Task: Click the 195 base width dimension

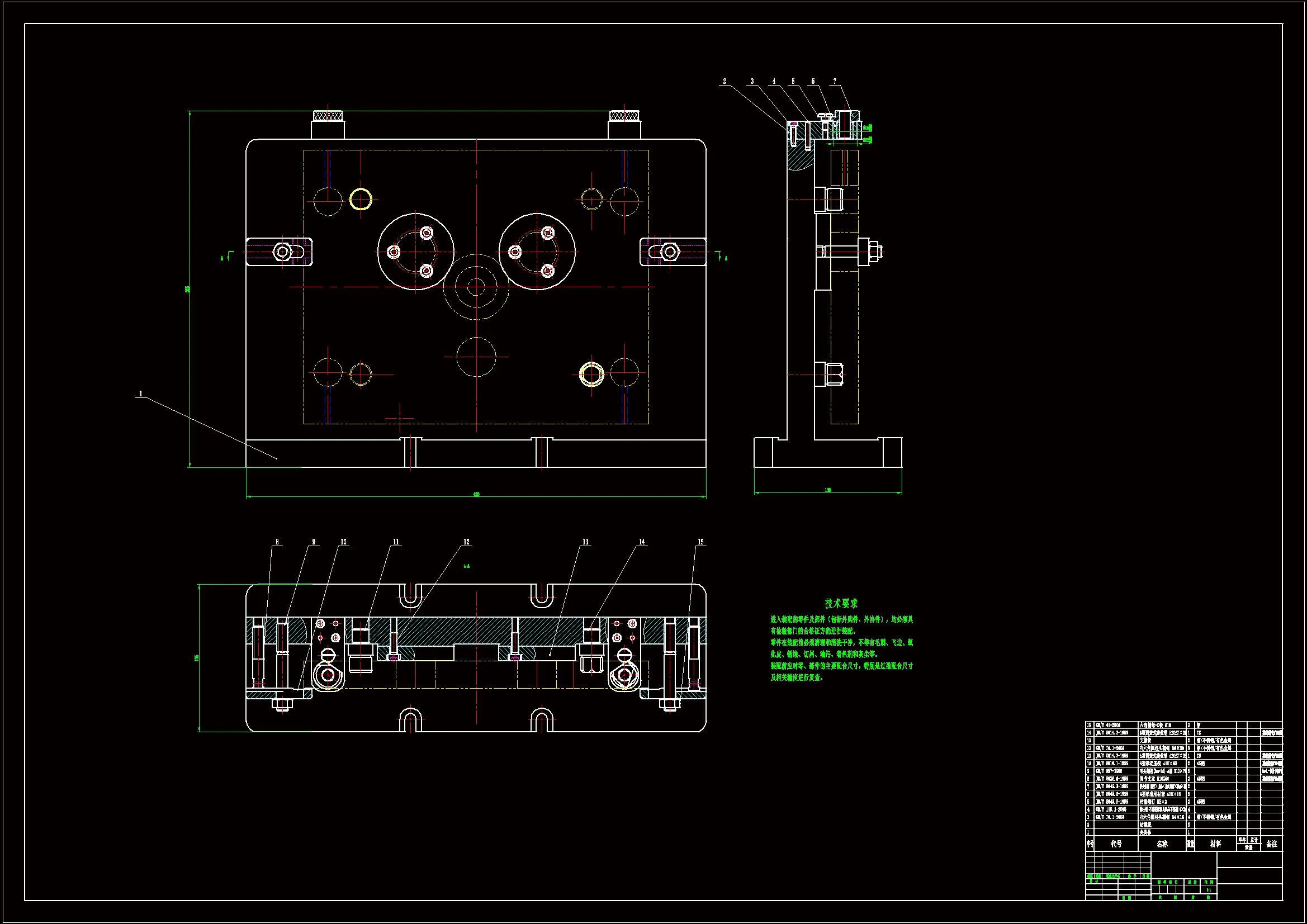Action: coord(828,490)
